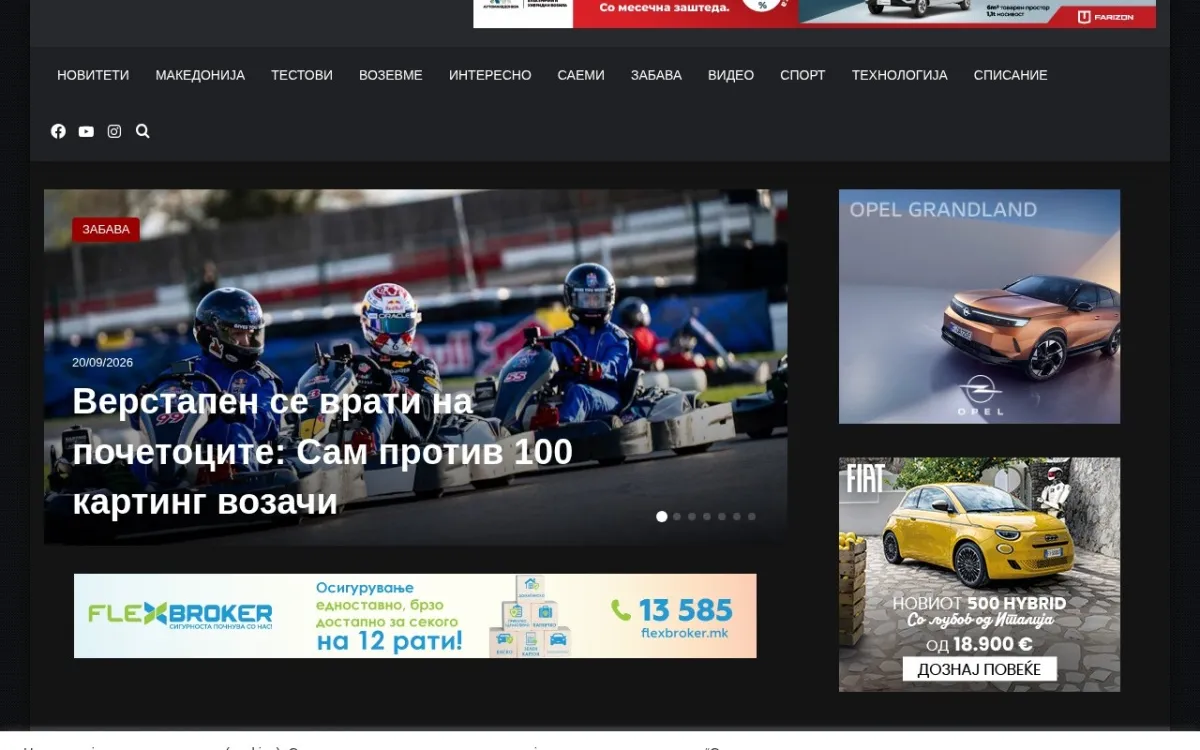Select the ЗАБАВА navigation item
The height and width of the screenshot is (750, 1200).
pyautogui.click(x=656, y=75)
